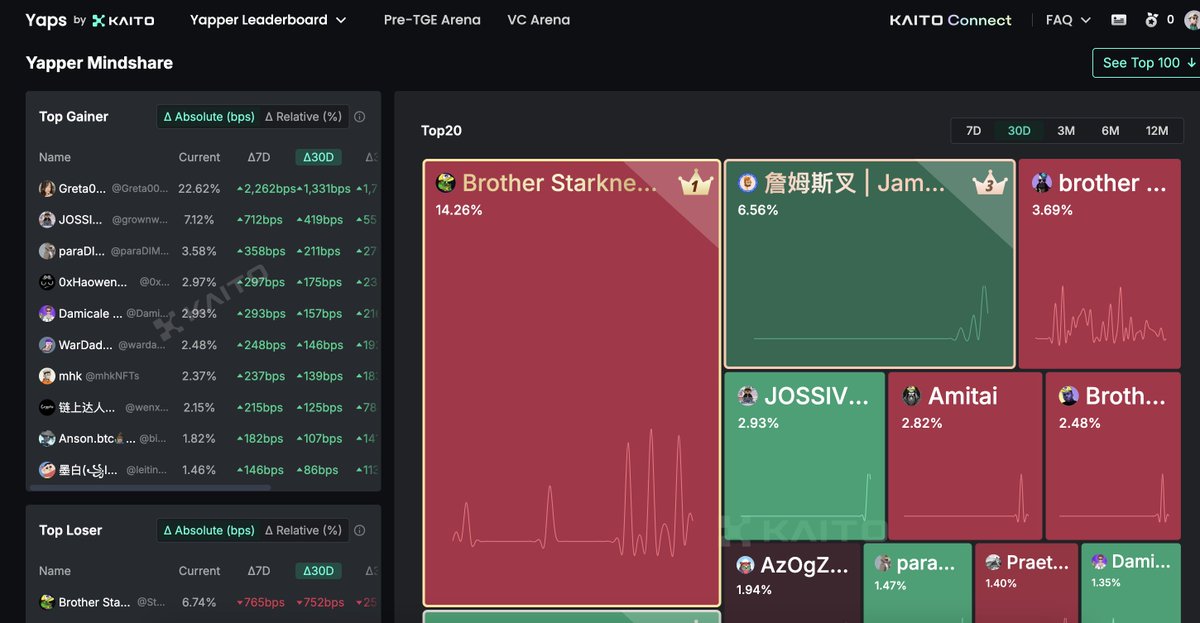Click 765bps loss value for Brother Sta

pos(261,602)
